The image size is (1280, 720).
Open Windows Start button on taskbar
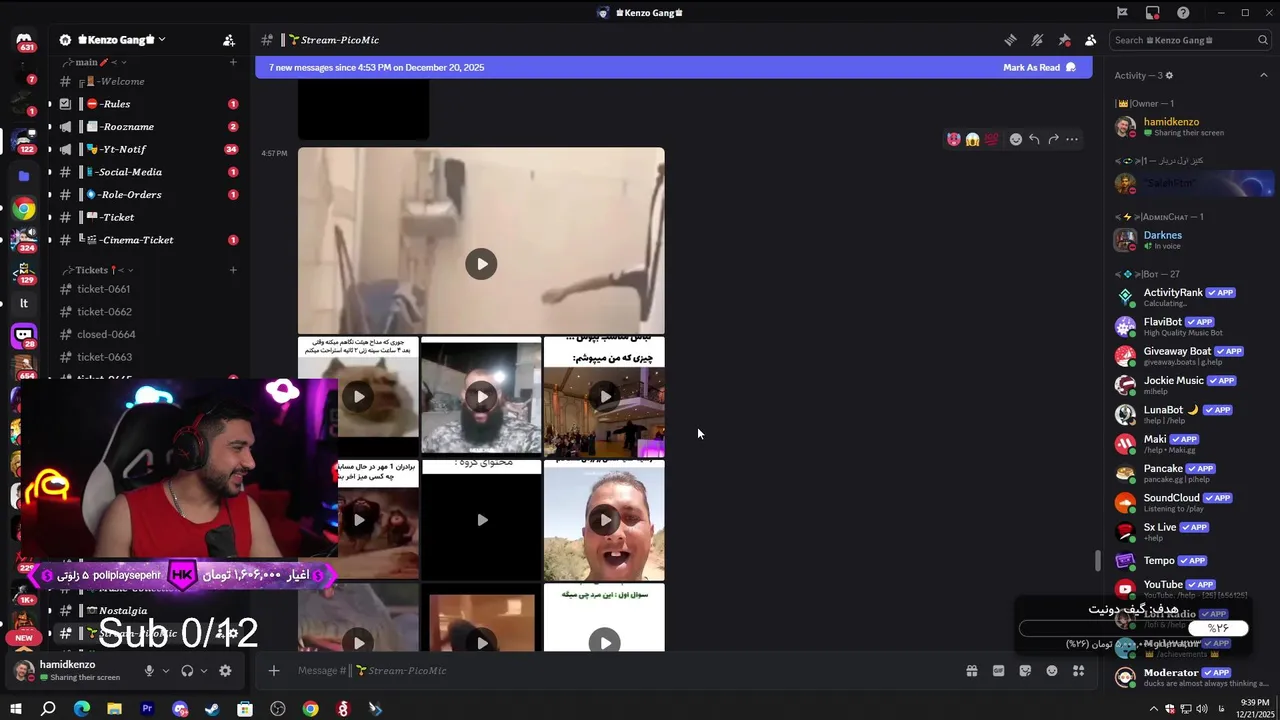16,709
